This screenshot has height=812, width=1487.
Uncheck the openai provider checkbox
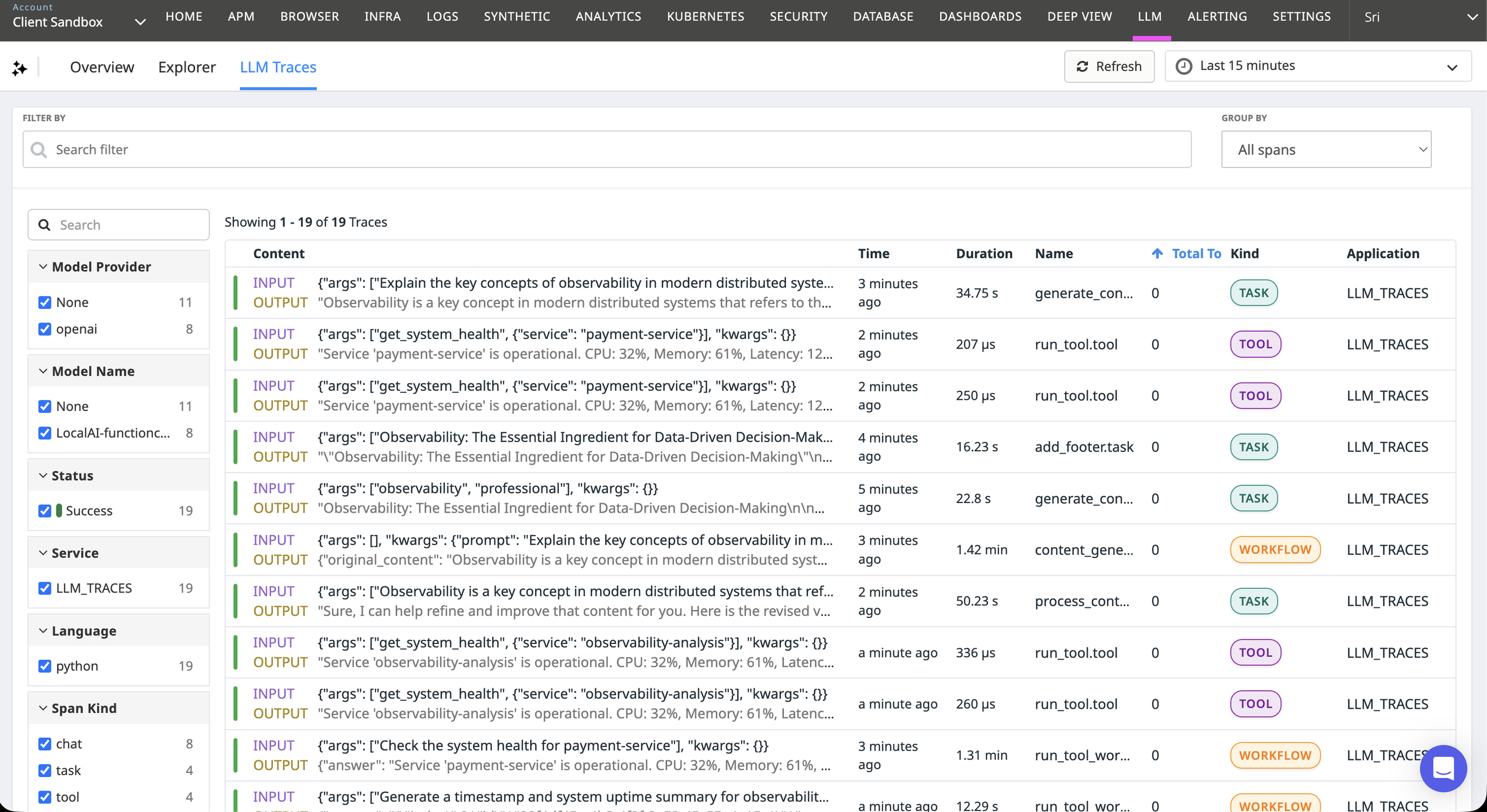click(45, 329)
